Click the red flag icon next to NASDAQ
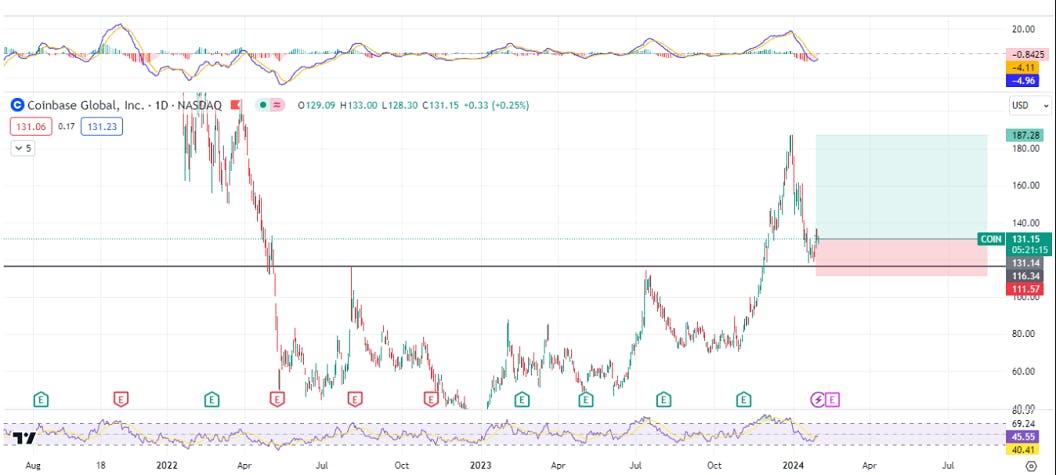 235,105
